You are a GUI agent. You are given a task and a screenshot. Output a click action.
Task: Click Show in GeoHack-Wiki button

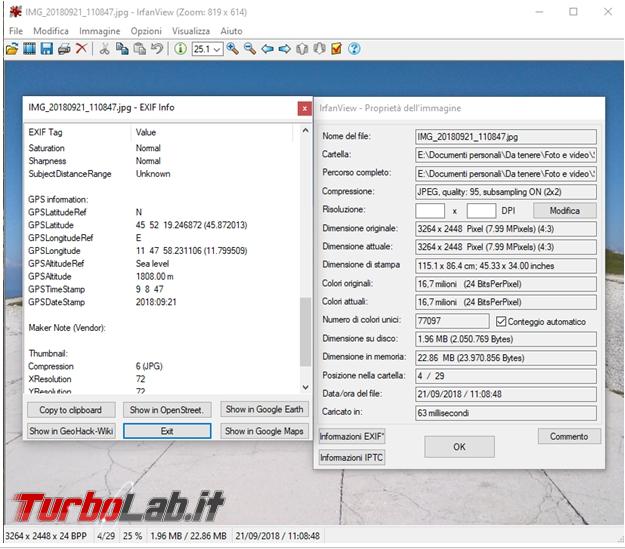(x=71, y=431)
